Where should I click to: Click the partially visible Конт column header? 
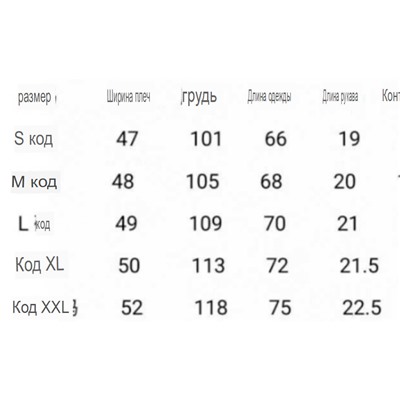tap(391, 96)
